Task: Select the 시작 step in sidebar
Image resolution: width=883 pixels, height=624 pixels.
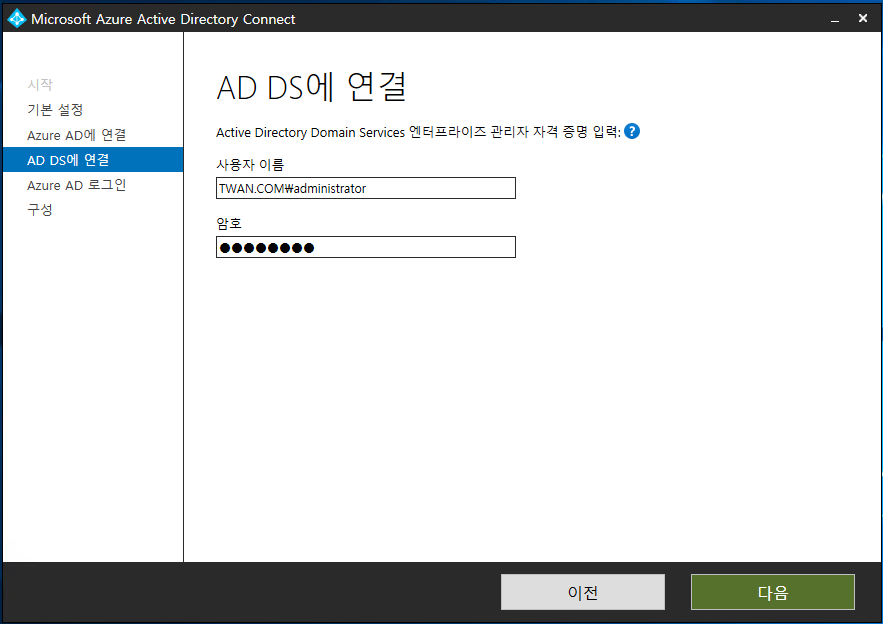Action: point(40,84)
